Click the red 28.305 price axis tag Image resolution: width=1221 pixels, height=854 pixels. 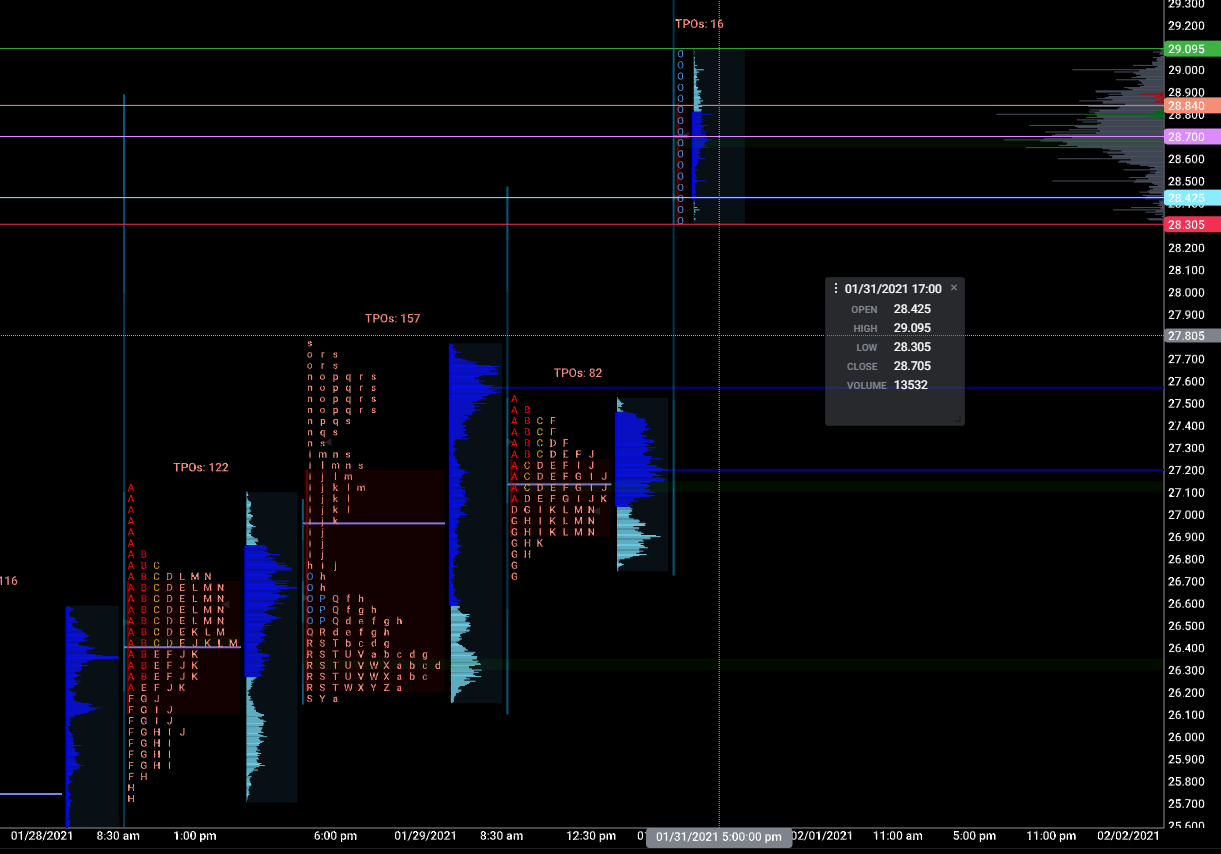[1193, 225]
